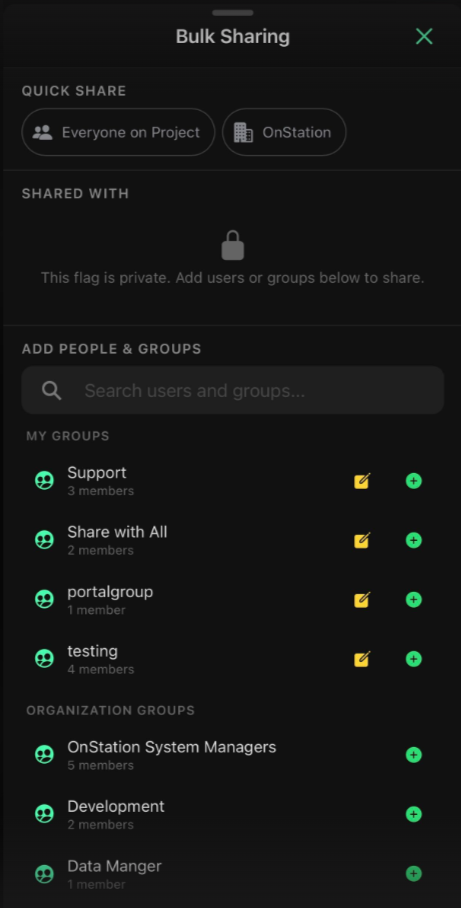Image resolution: width=461 pixels, height=908 pixels.
Task: Click the search magnifier icon
Action: (52, 391)
